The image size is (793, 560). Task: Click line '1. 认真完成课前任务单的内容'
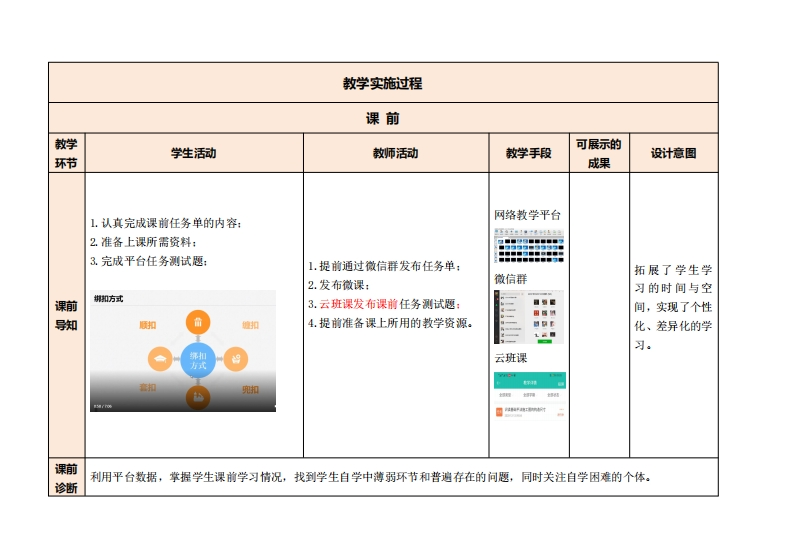[x=166, y=223]
